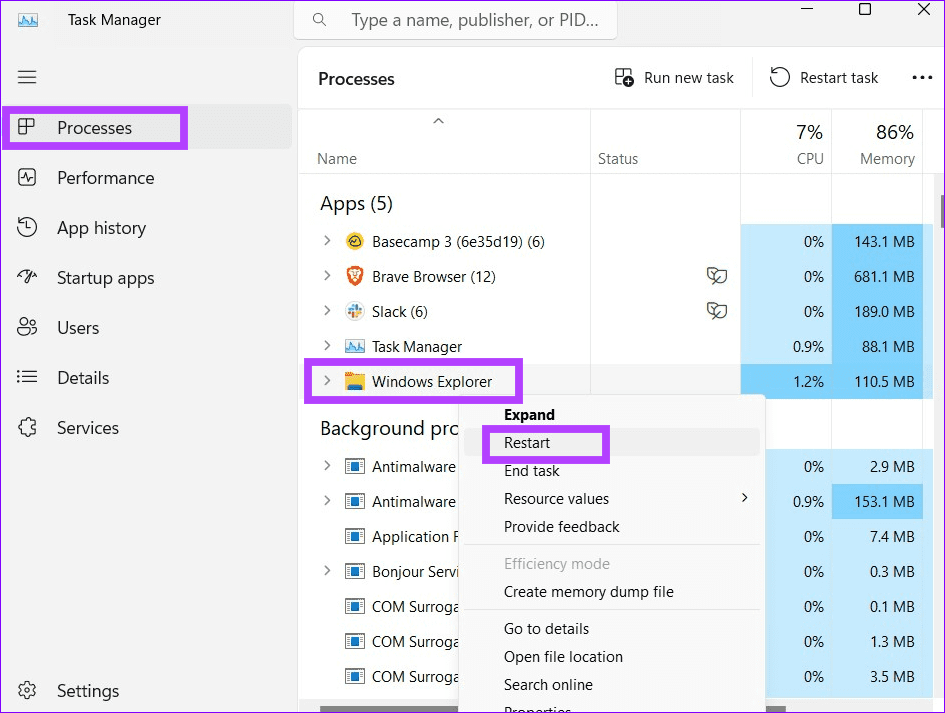
Task: Open the Services page icon
Action: point(27,428)
